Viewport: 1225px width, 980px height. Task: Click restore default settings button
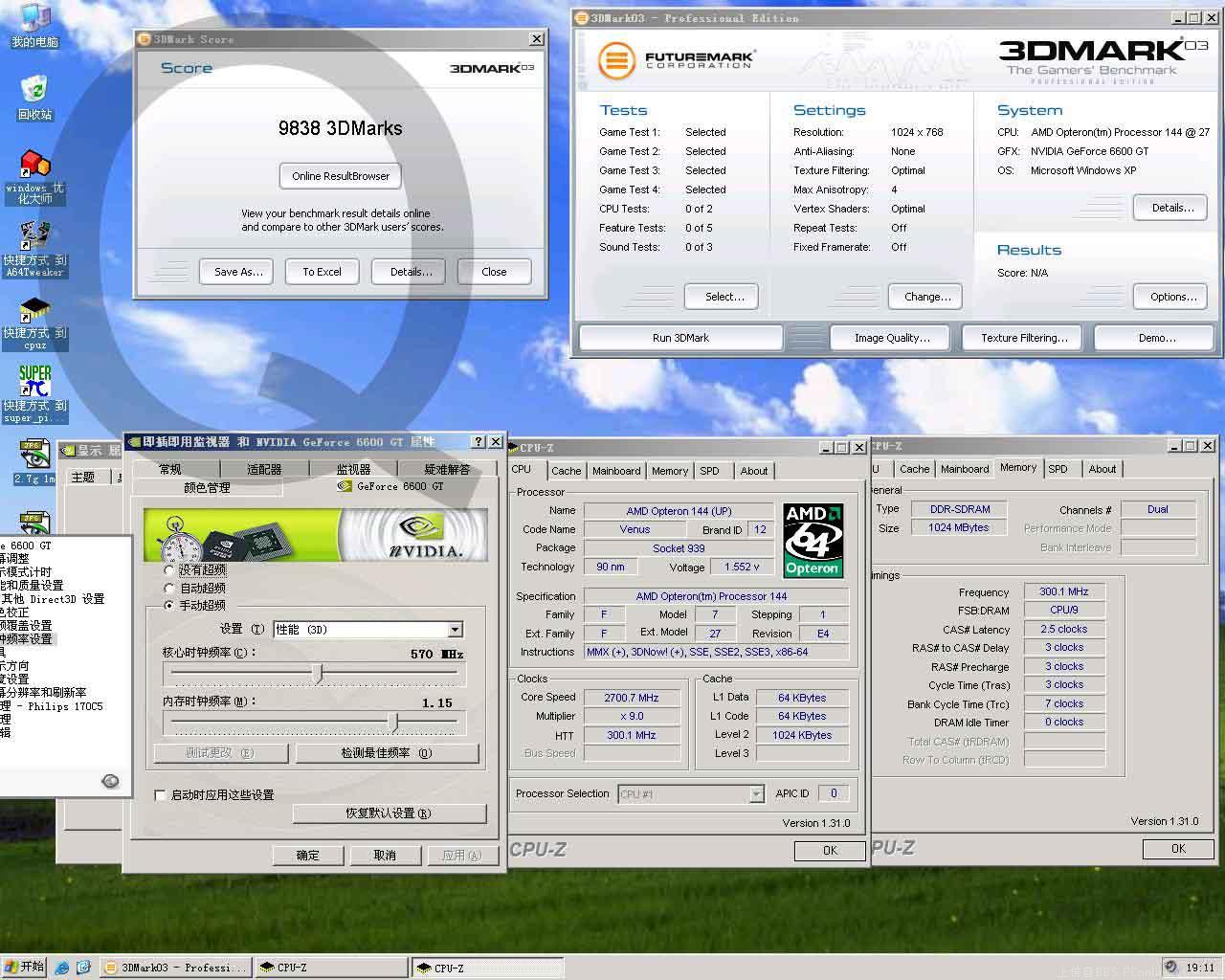click(389, 813)
